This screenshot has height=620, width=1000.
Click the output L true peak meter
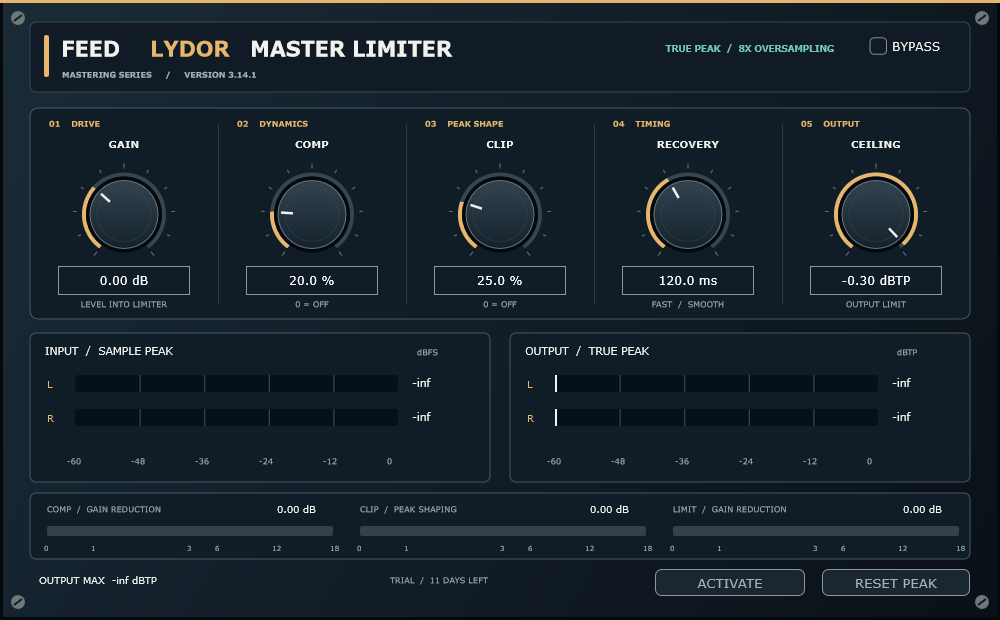pos(716,383)
